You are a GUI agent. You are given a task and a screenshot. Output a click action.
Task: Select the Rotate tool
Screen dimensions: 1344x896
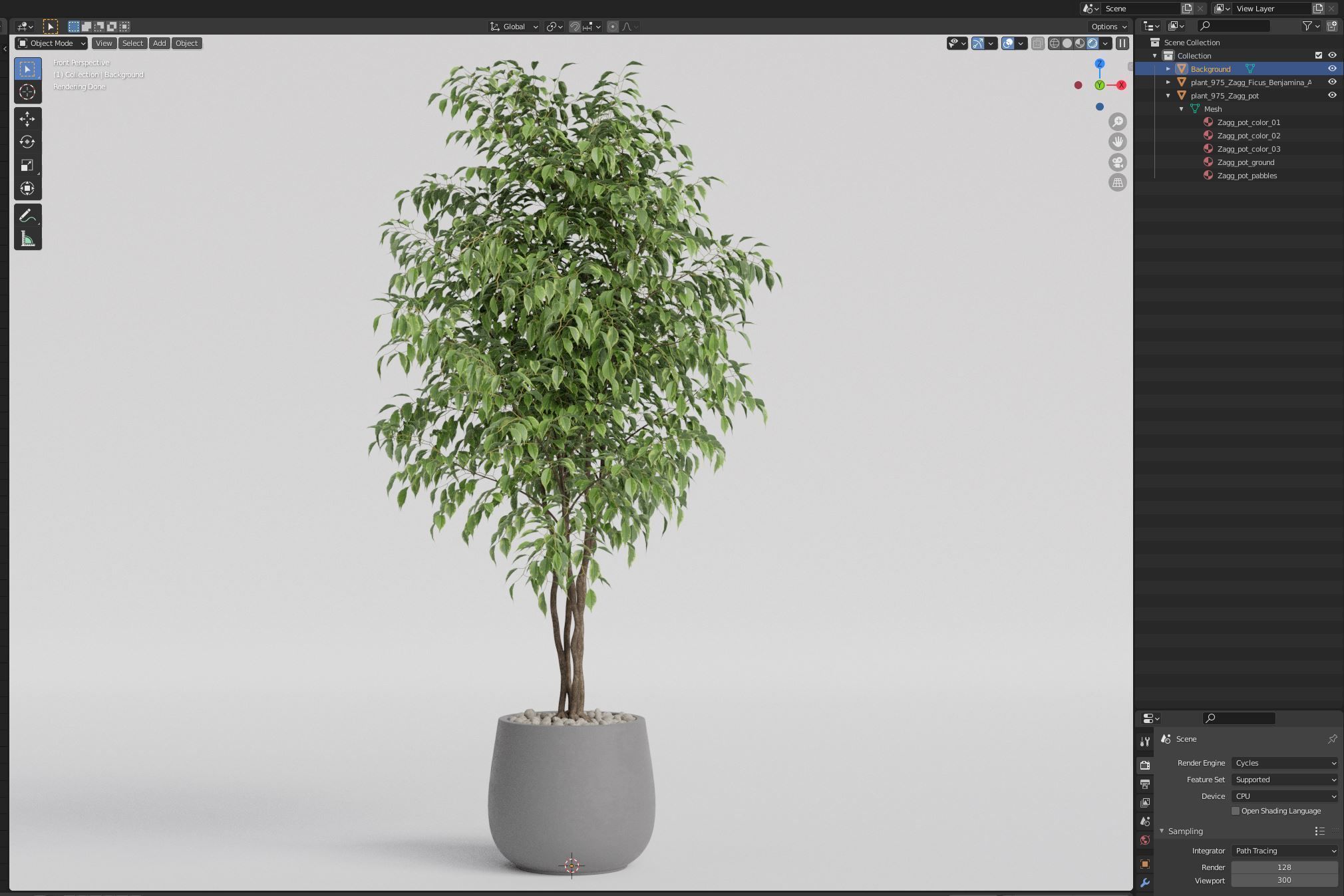(27, 142)
